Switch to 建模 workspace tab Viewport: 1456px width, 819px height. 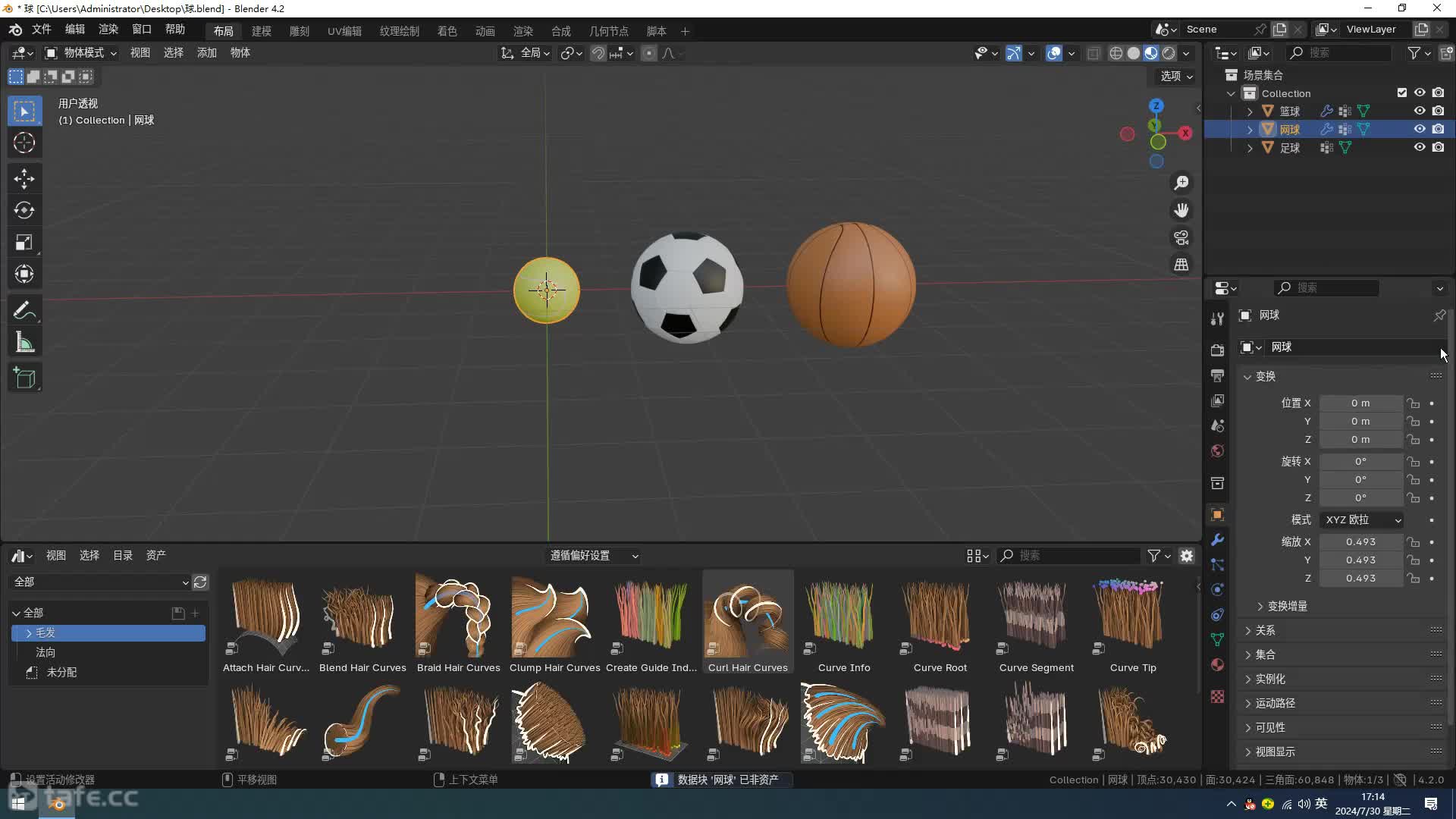(x=262, y=31)
